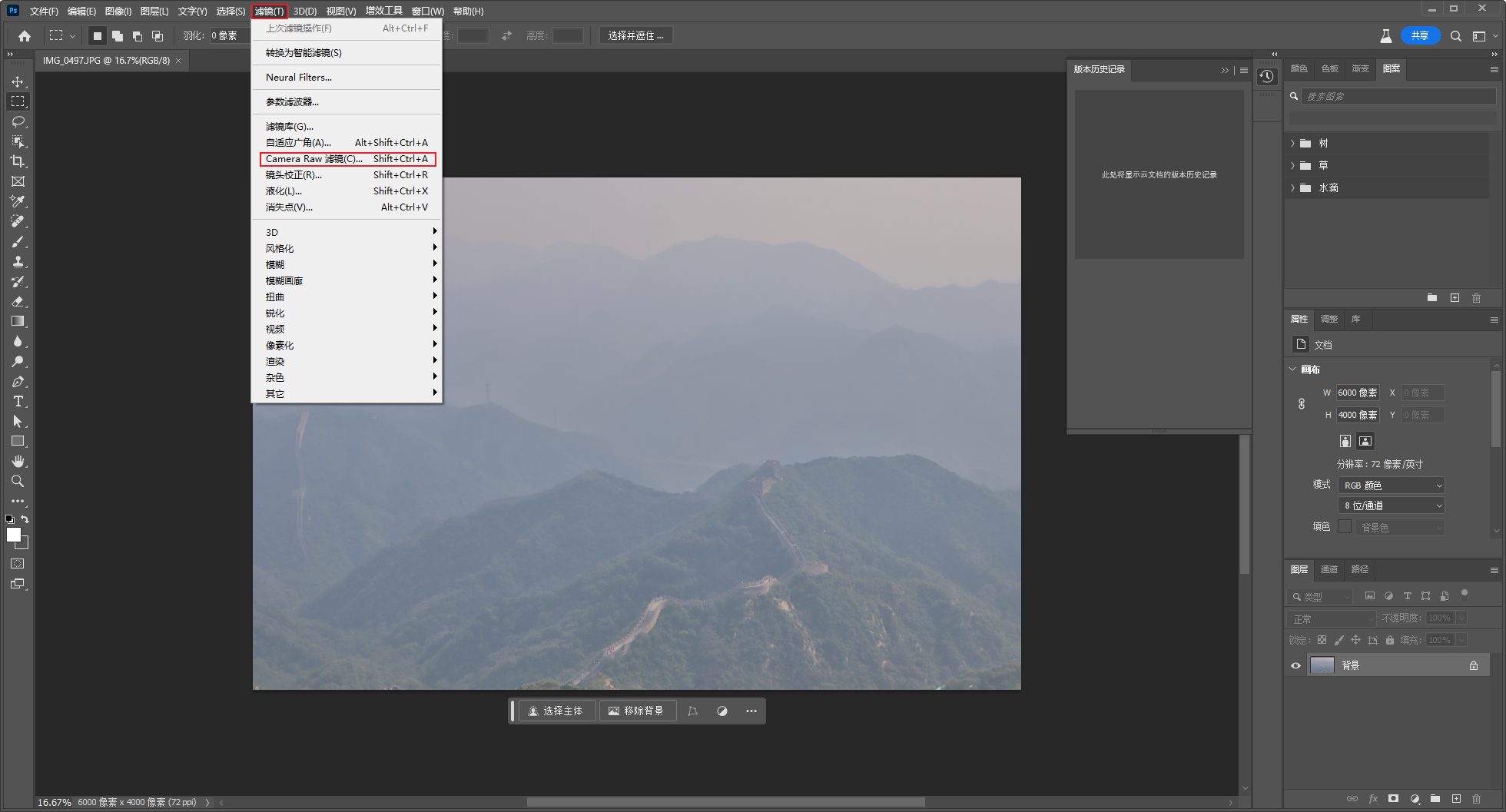The height and width of the screenshot is (812, 1506).
Task: Toggle visibility of the 背景 layer
Action: point(1295,665)
